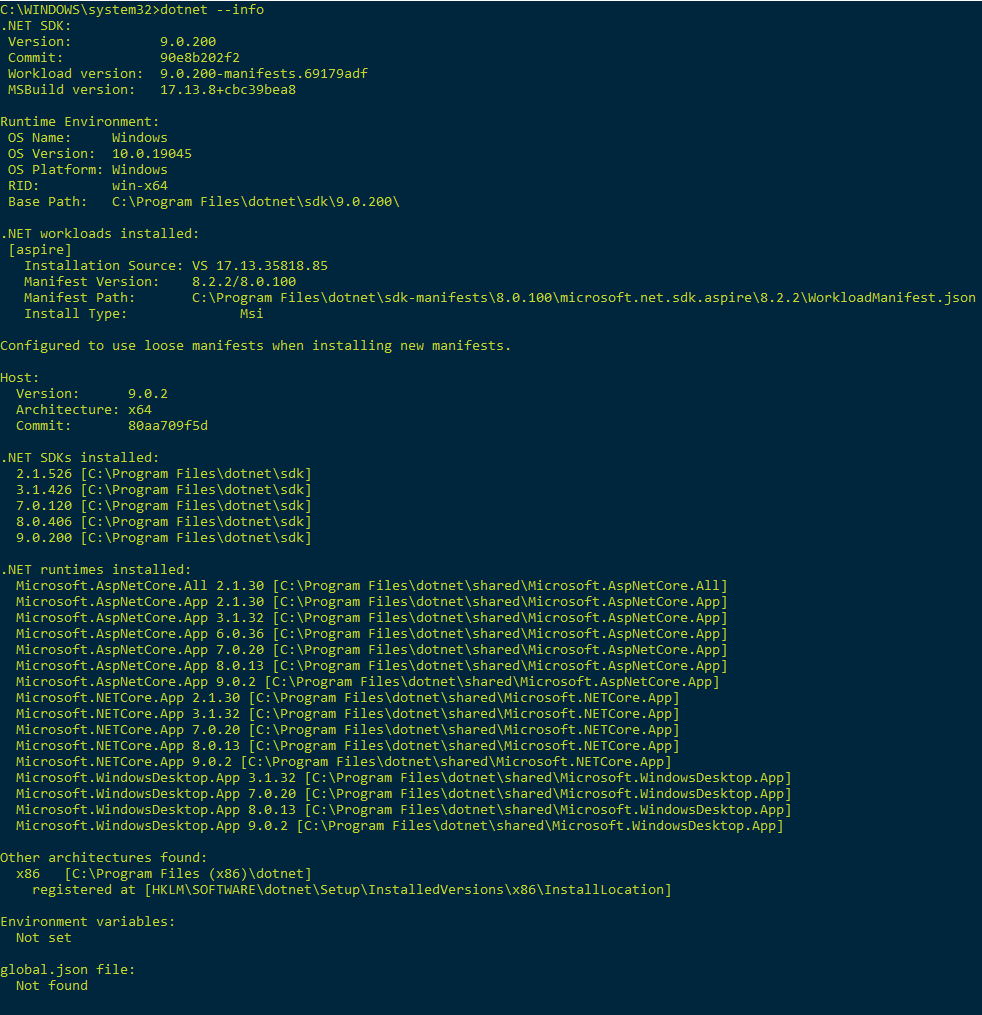Viewport: 982px width, 1015px height.
Task: Click the workload version 9.0.200-manifests.69179adf
Action: [x=264, y=74]
